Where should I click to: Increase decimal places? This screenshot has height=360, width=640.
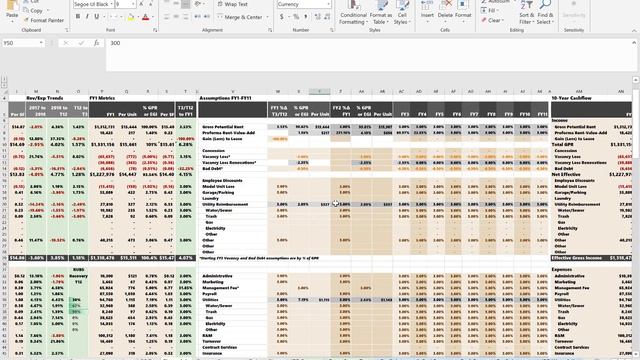point(318,17)
